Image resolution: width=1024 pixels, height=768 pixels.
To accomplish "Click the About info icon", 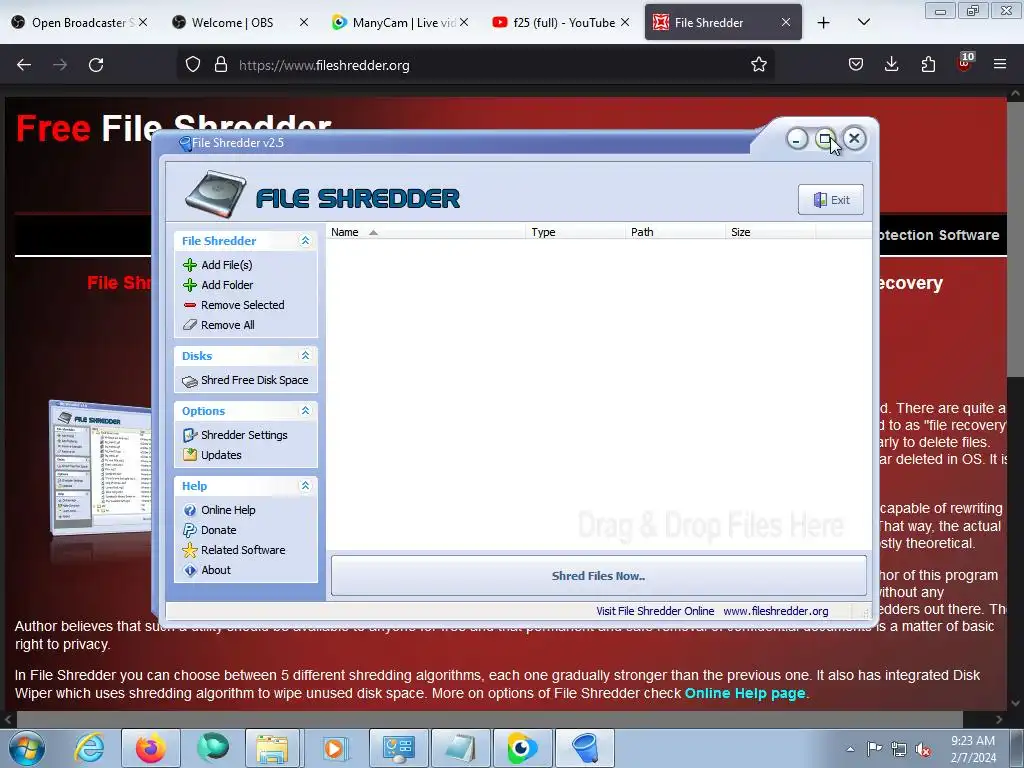I will pyautogui.click(x=190, y=571).
